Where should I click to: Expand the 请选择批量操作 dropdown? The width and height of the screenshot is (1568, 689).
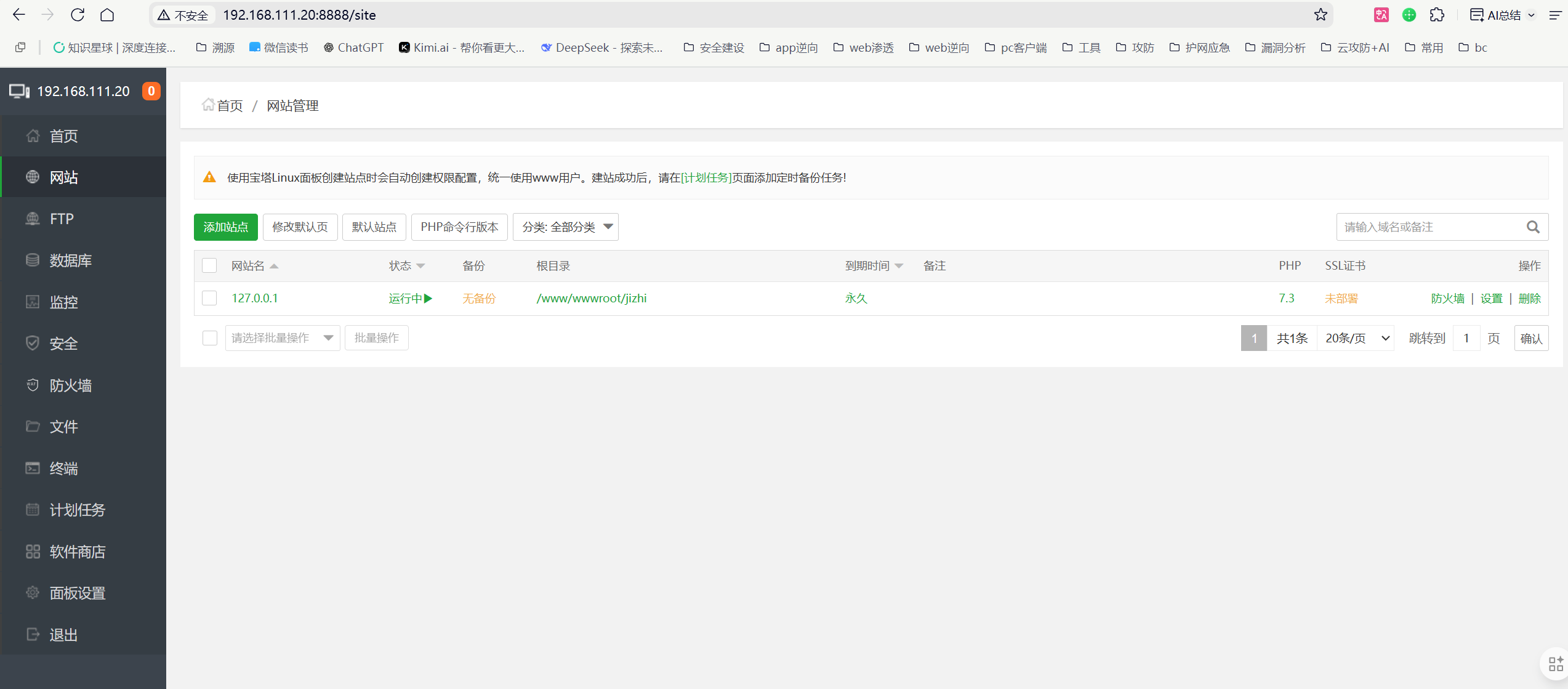pyautogui.click(x=282, y=337)
